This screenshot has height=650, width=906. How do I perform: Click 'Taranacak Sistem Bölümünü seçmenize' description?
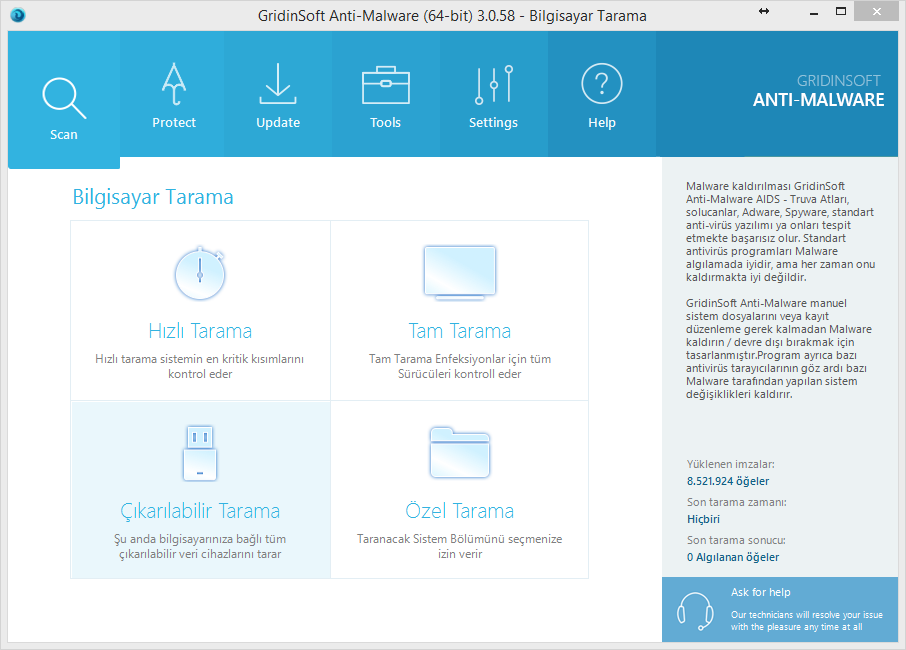click(460, 546)
